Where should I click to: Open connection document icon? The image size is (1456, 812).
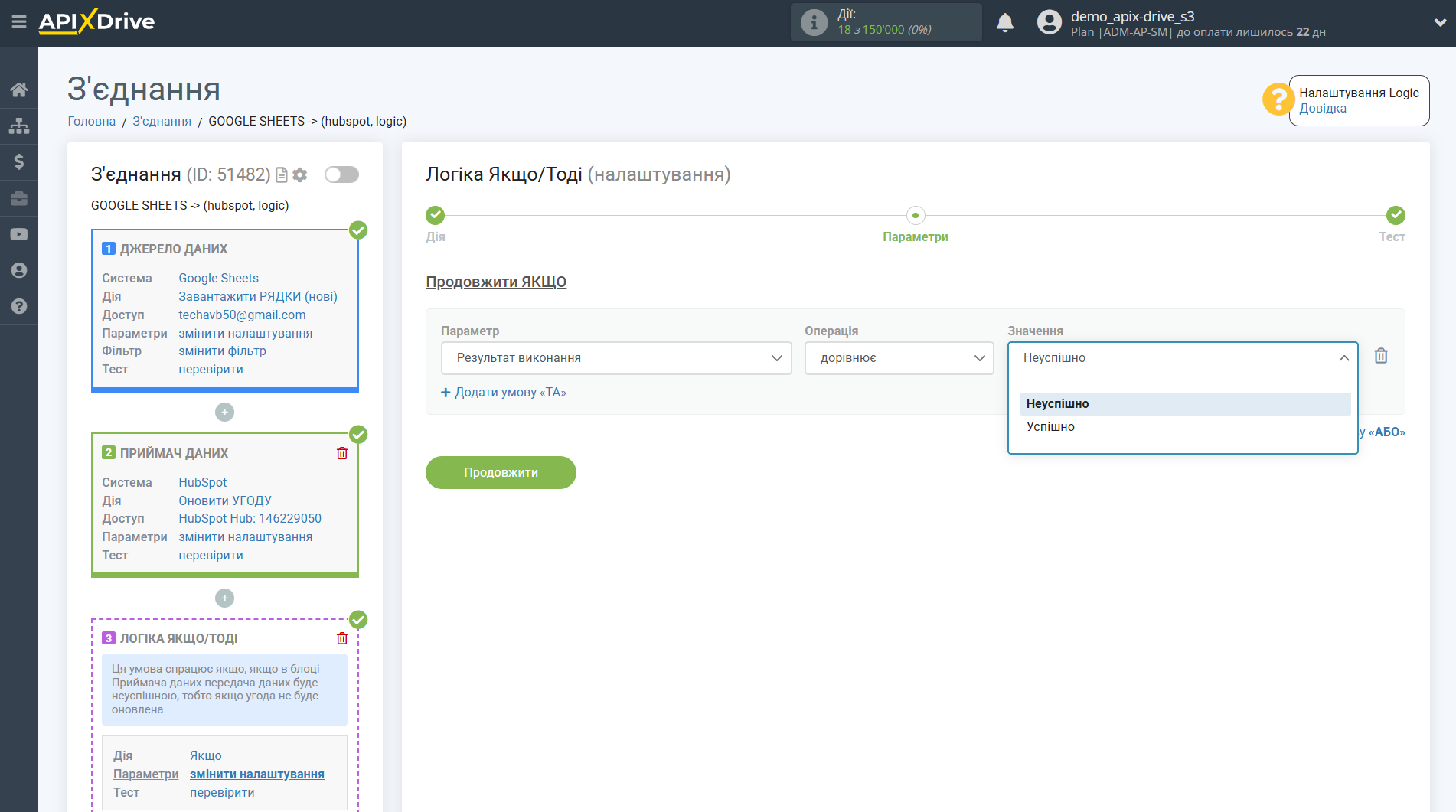point(282,175)
